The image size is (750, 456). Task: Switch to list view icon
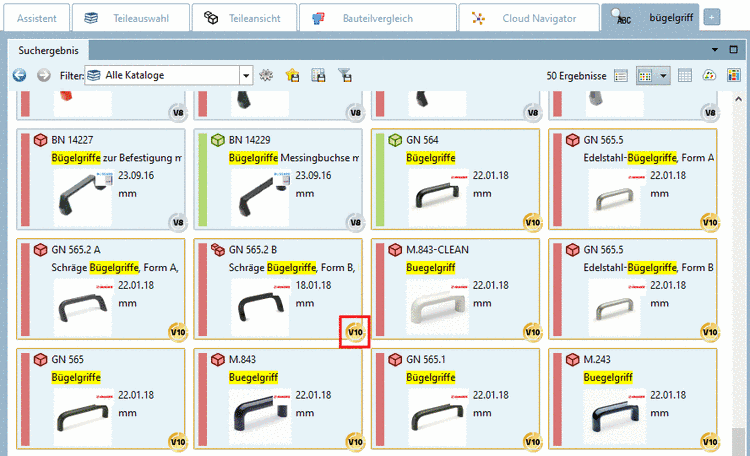click(x=621, y=76)
